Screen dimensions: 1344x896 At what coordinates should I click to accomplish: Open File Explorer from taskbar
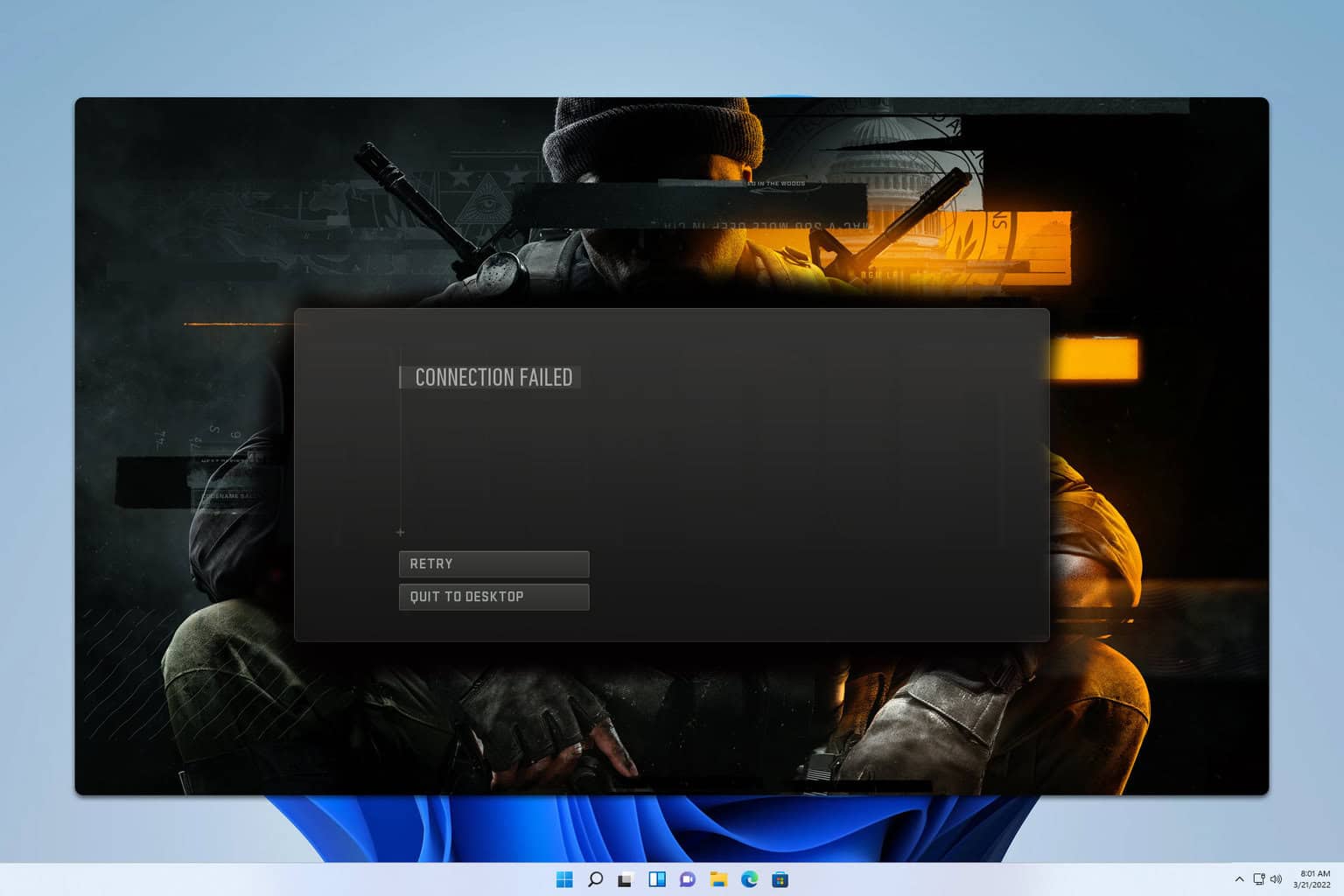click(718, 879)
